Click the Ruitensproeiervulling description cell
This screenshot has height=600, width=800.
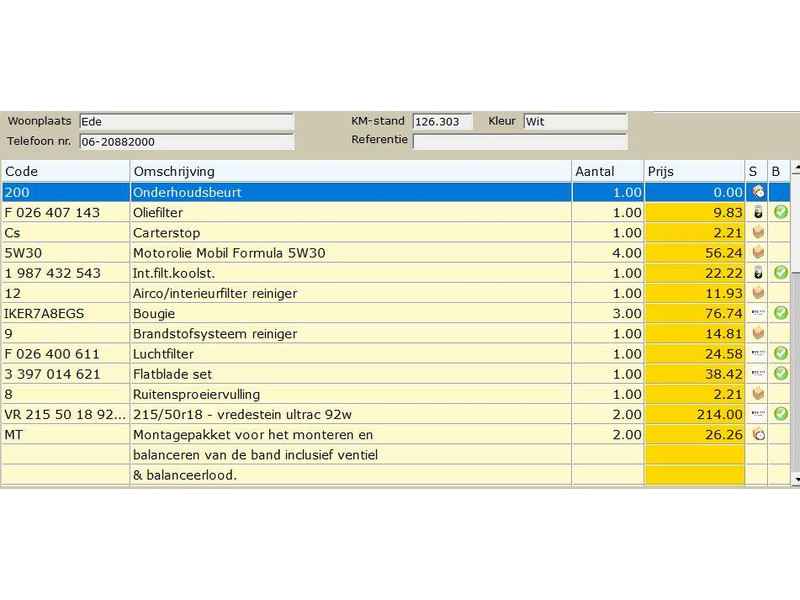[x=351, y=394]
